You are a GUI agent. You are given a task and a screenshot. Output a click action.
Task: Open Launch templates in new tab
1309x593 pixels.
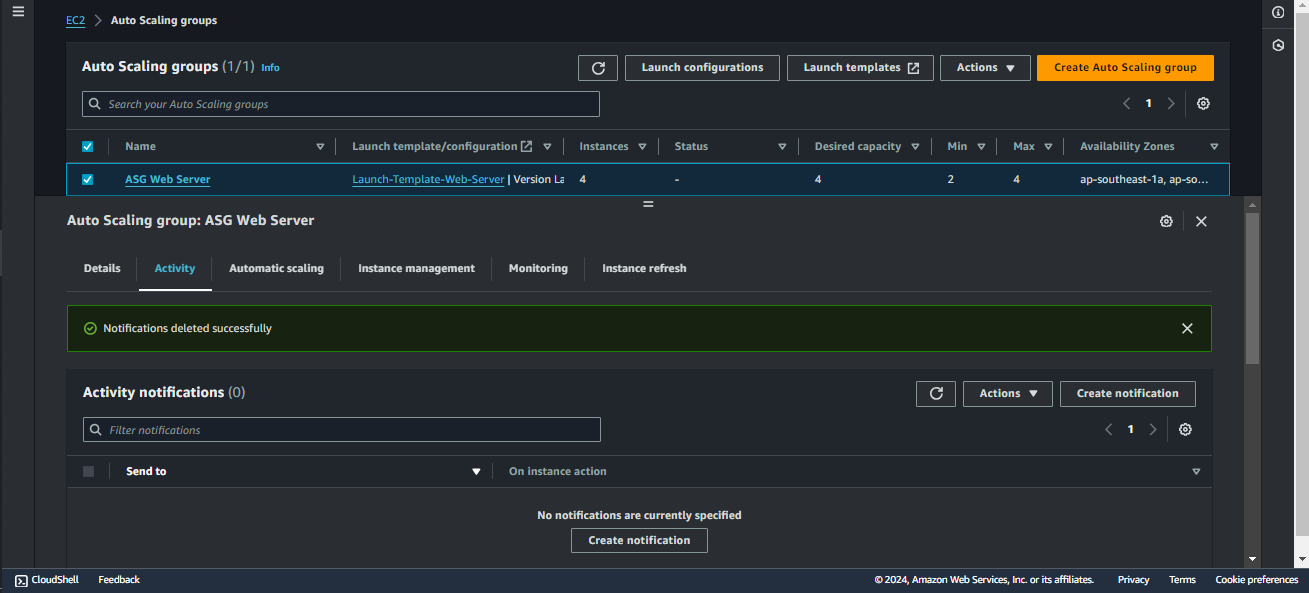pyautogui.click(x=860, y=68)
